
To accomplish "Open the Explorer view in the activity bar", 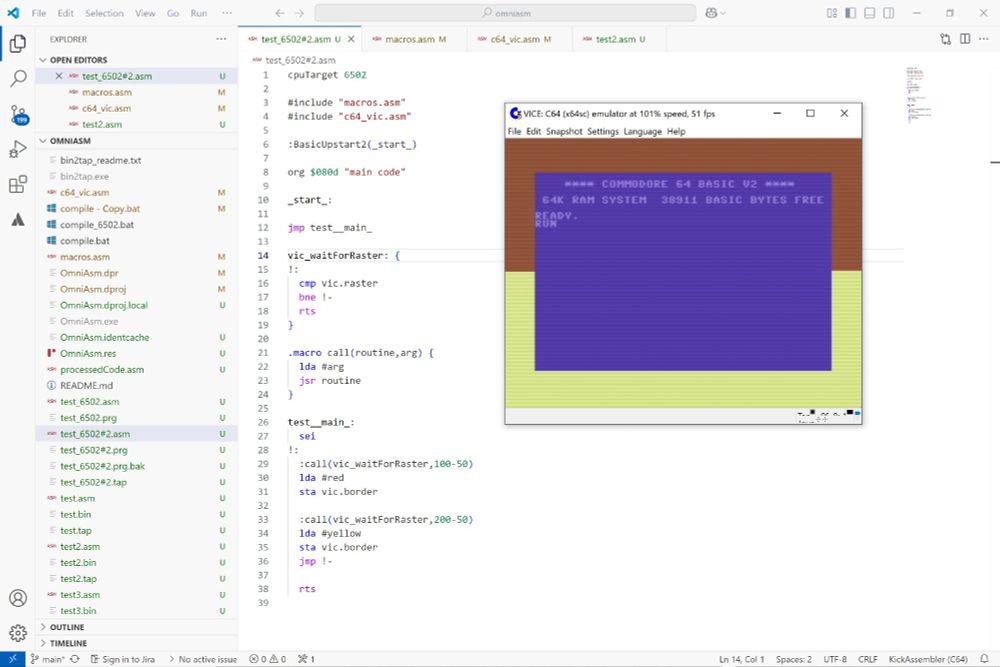I will point(18,43).
